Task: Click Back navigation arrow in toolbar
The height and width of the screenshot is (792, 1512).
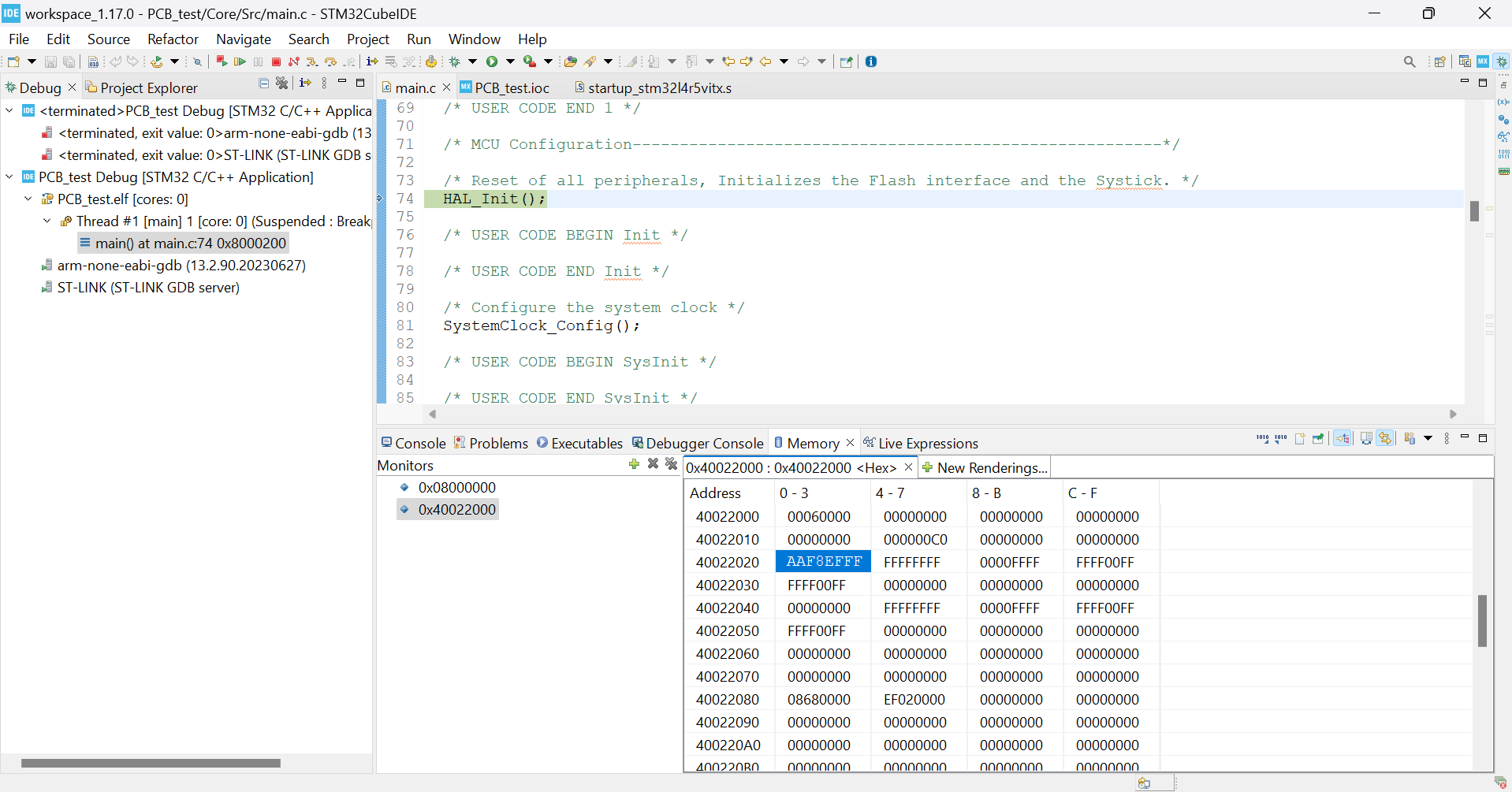Action: 765,61
